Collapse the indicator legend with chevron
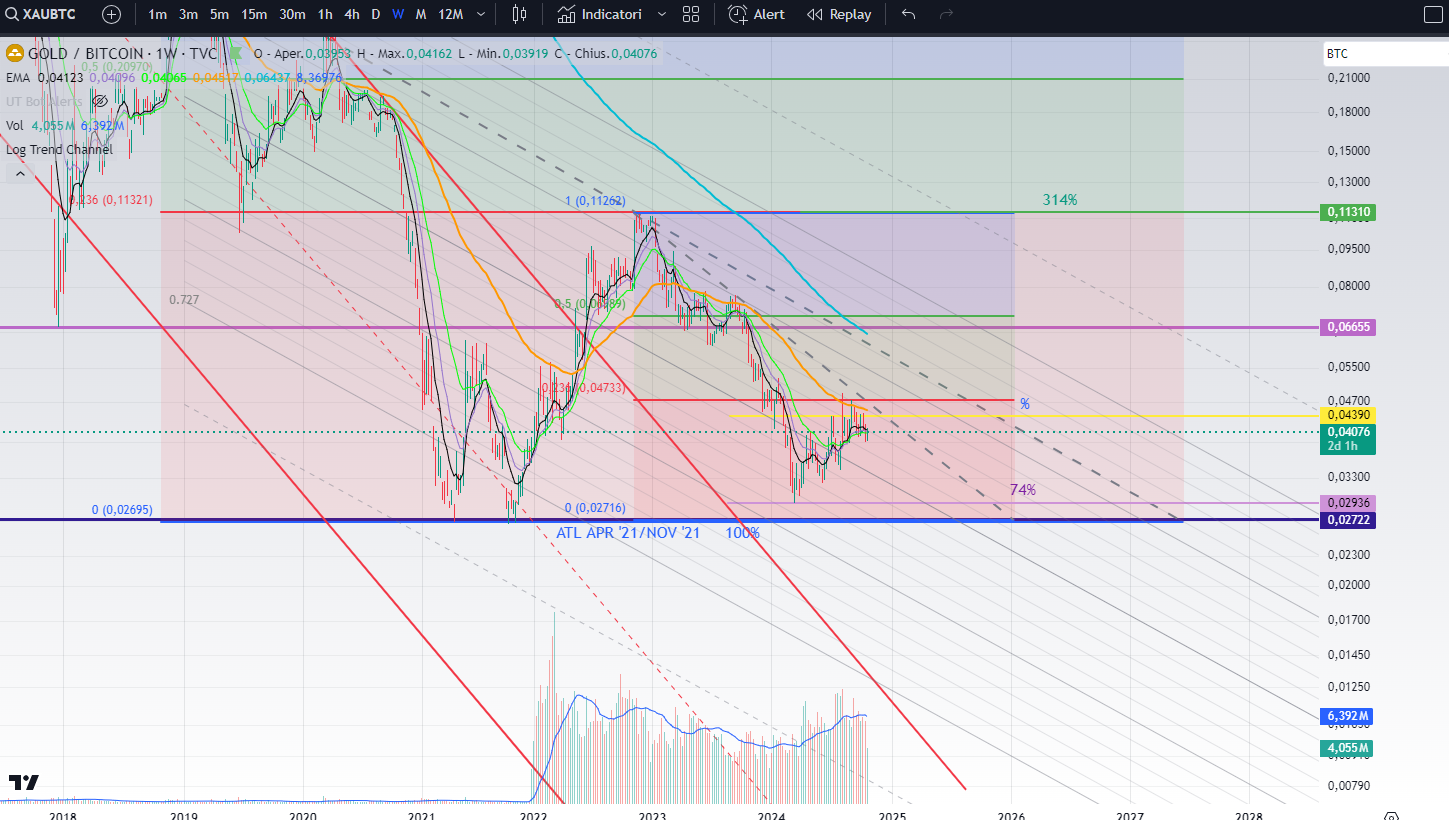 [19, 173]
